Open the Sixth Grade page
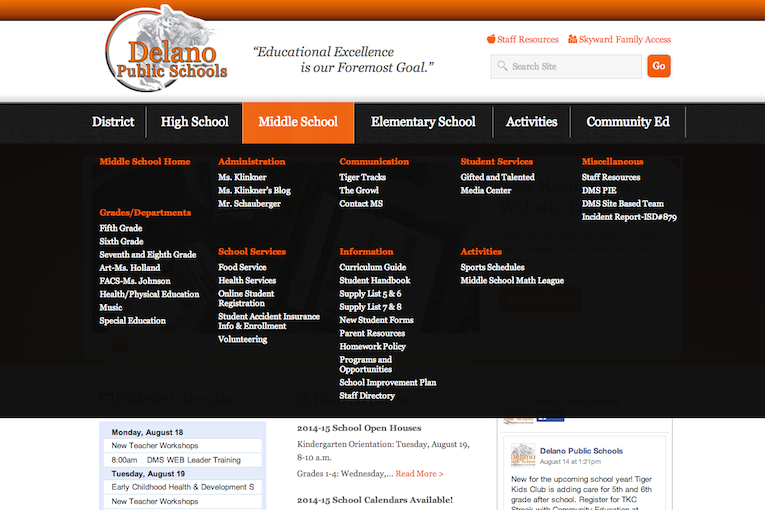The image size is (765, 510). [121, 241]
